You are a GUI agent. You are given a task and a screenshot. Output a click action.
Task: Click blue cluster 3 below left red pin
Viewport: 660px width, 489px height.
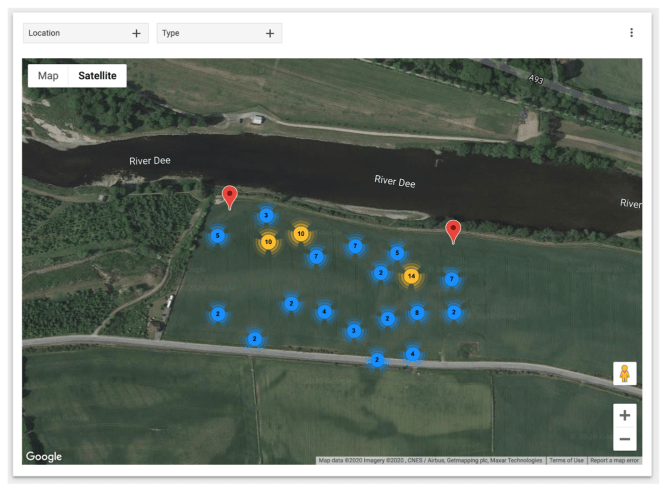(266, 215)
